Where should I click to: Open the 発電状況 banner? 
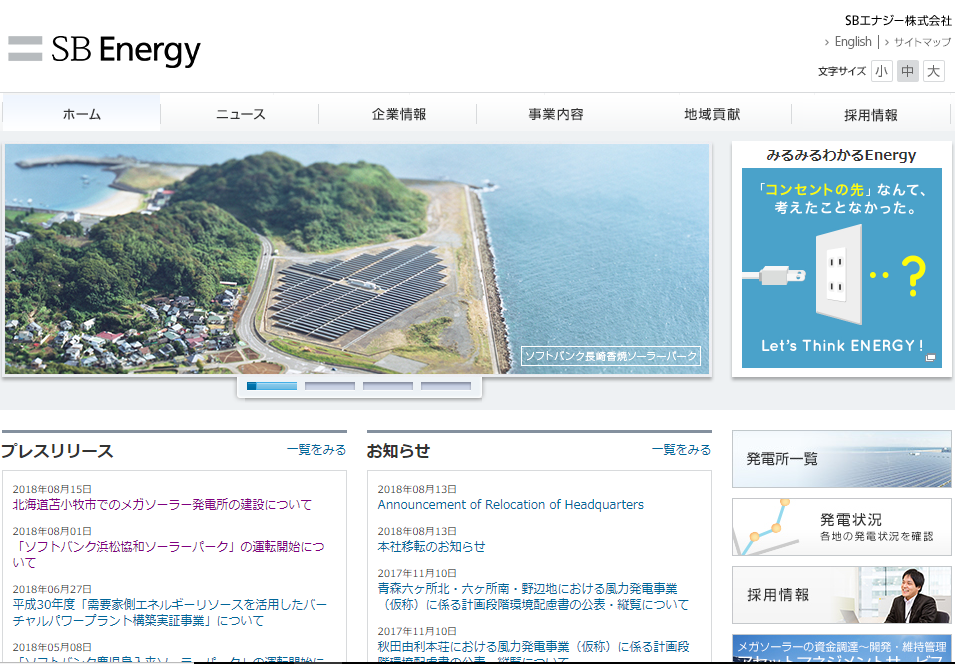tap(842, 527)
